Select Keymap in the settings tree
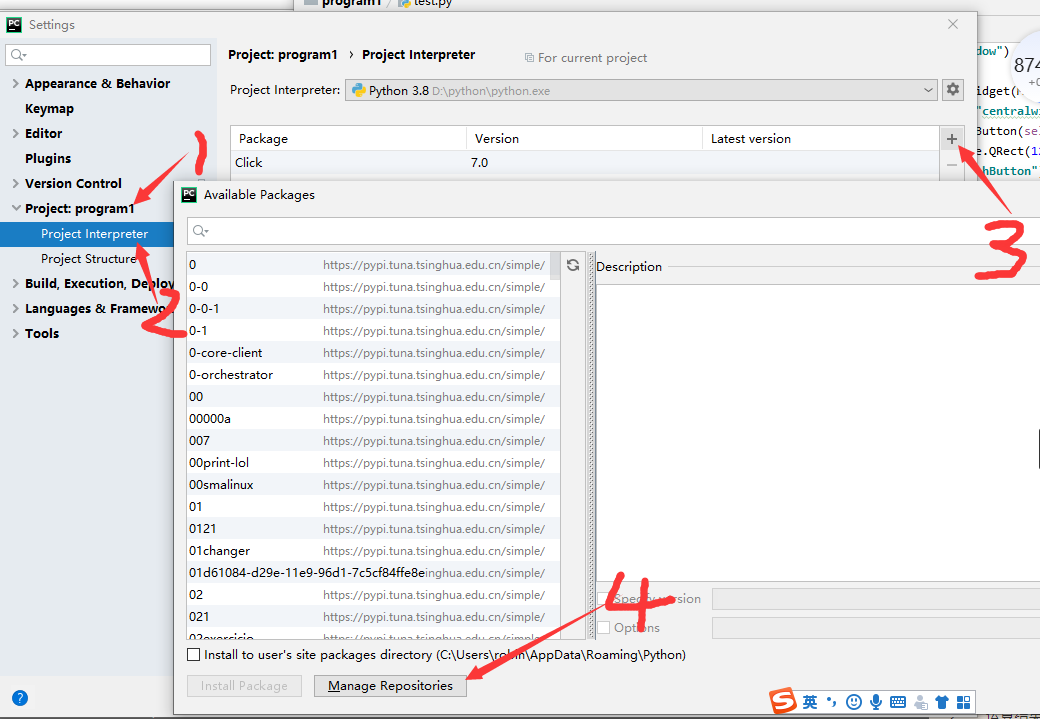 click(x=49, y=109)
